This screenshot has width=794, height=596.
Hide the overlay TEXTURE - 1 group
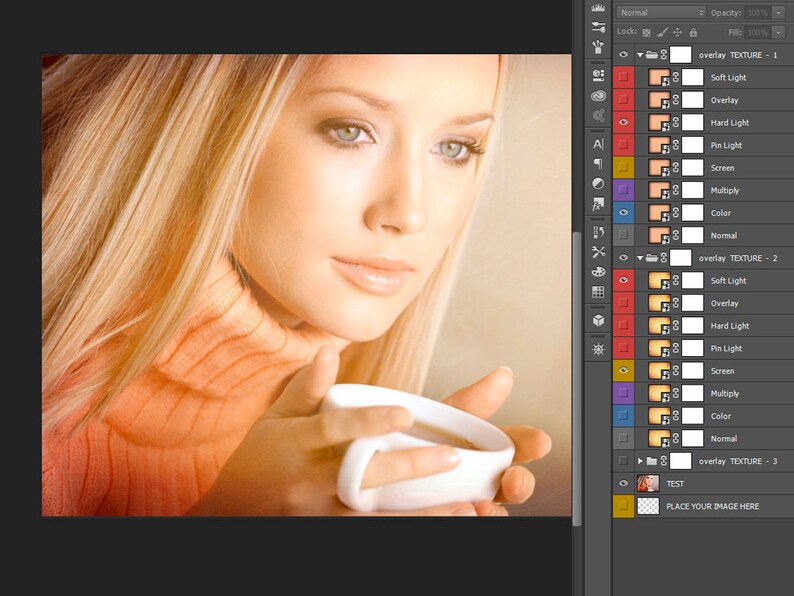point(623,55)
